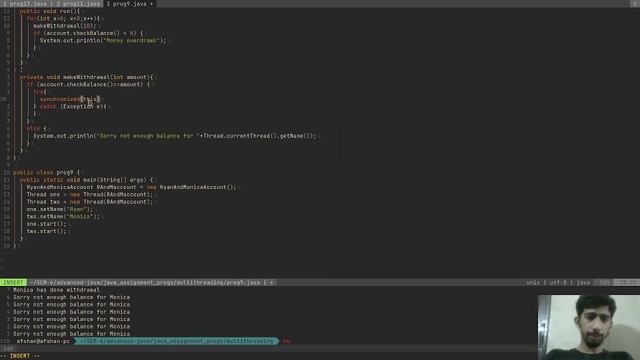This screenshot has height=360, width=640.
Task: Click the afshan@afshan-pc terminal prompt
Action: 43,341
